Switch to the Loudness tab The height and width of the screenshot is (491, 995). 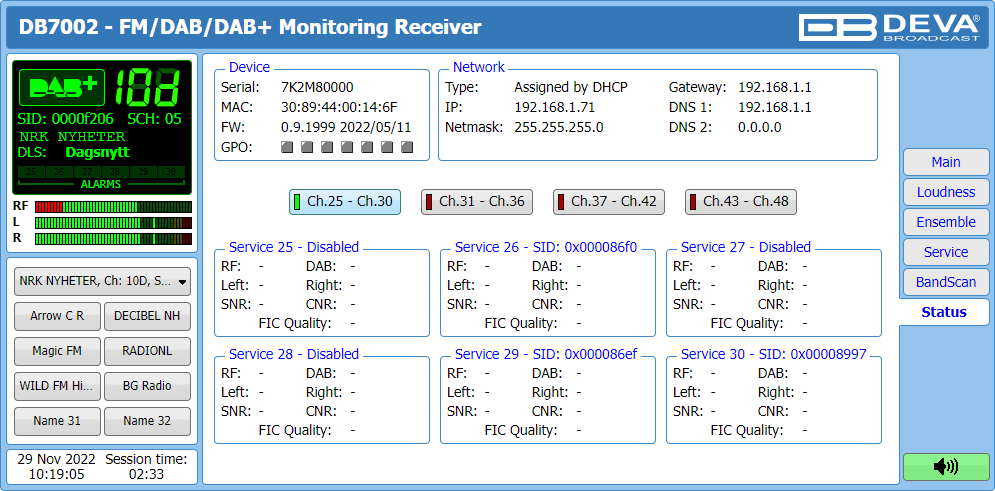tap(945, 192)
